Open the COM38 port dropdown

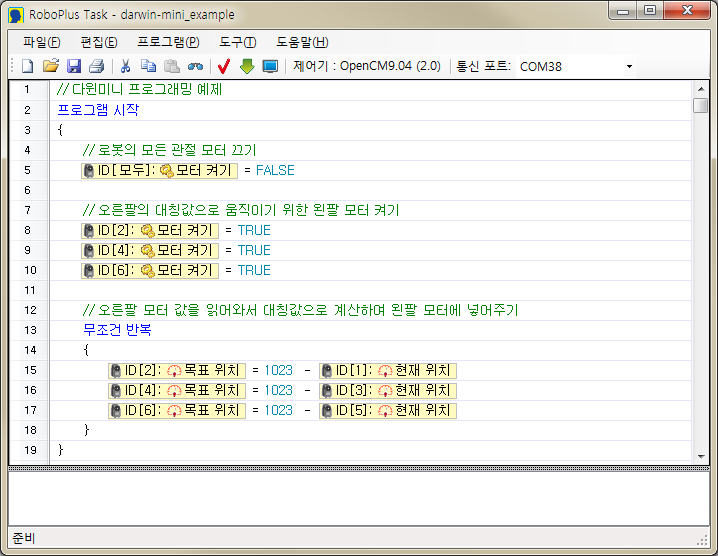[576, 66]
